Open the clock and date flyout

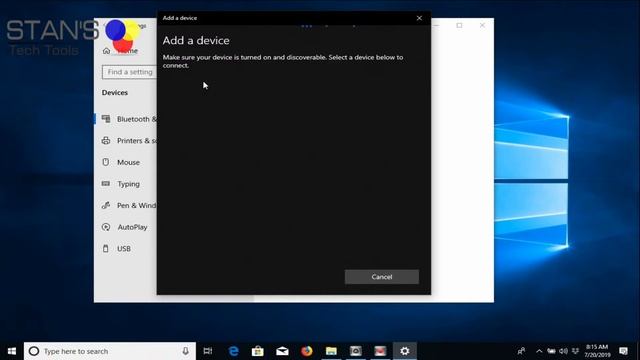(597, 351)
